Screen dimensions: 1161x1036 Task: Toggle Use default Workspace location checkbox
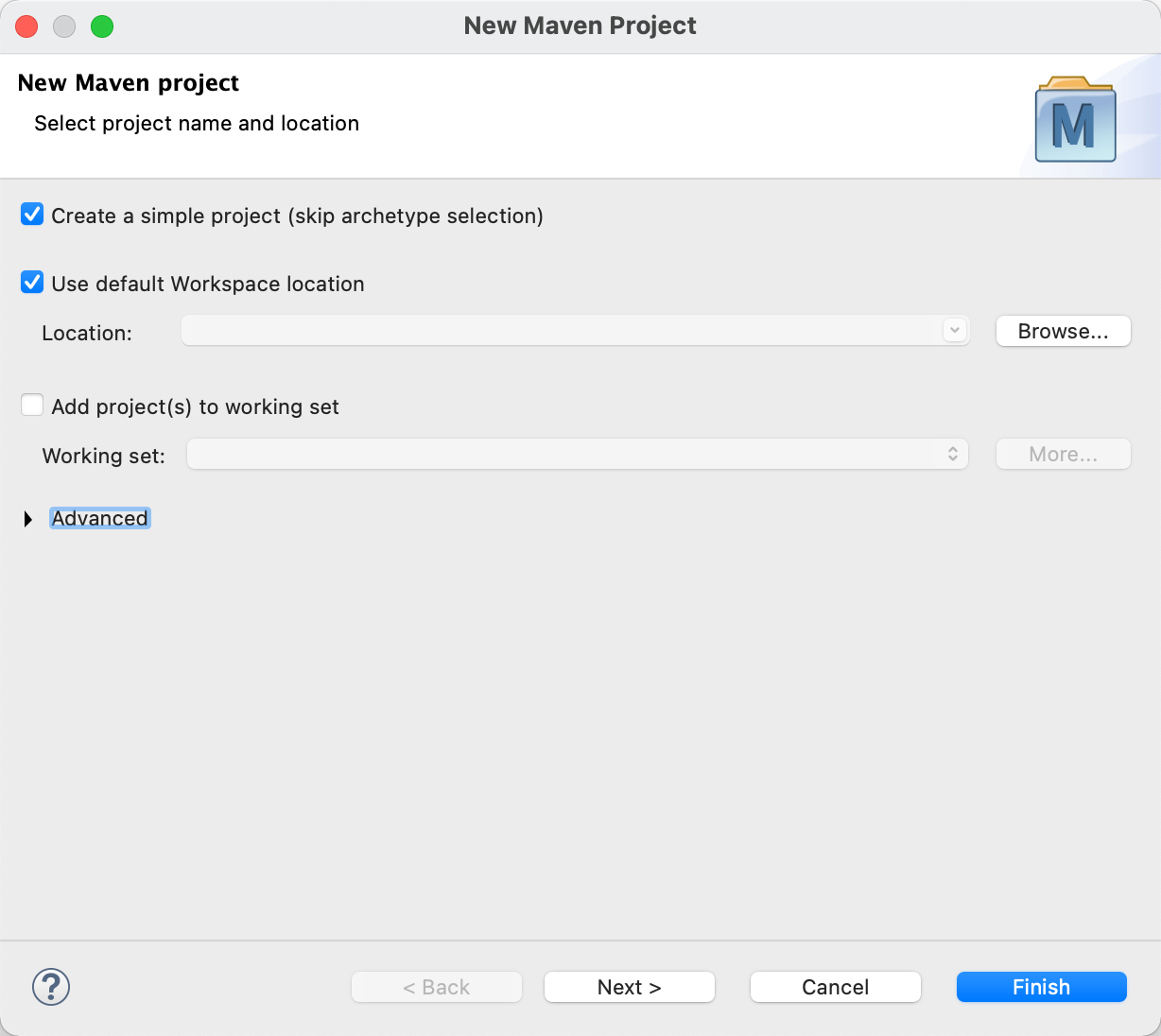pos(32,283)
